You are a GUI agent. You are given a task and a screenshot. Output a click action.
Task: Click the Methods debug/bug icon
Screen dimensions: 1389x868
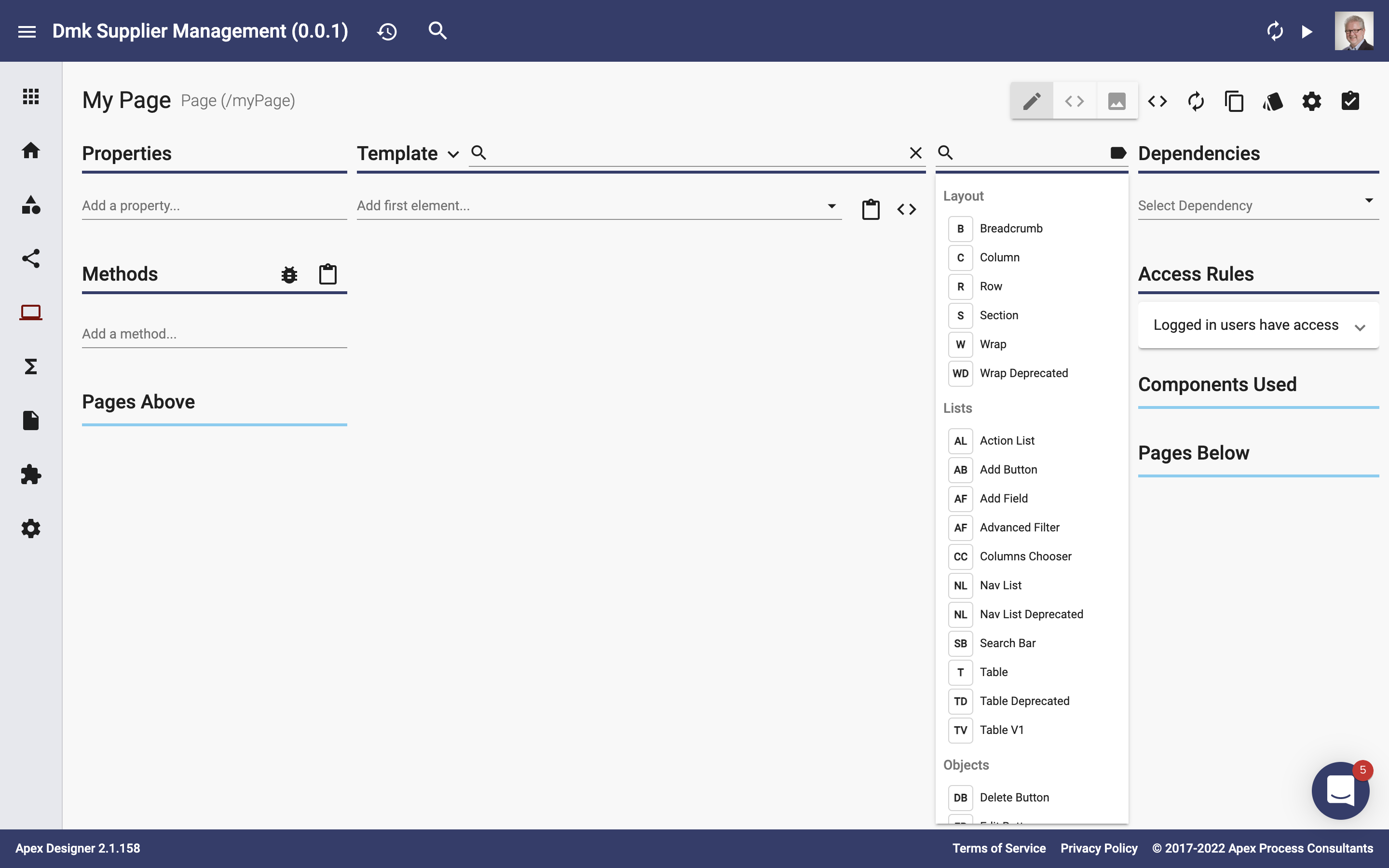[x=290, y=274]
